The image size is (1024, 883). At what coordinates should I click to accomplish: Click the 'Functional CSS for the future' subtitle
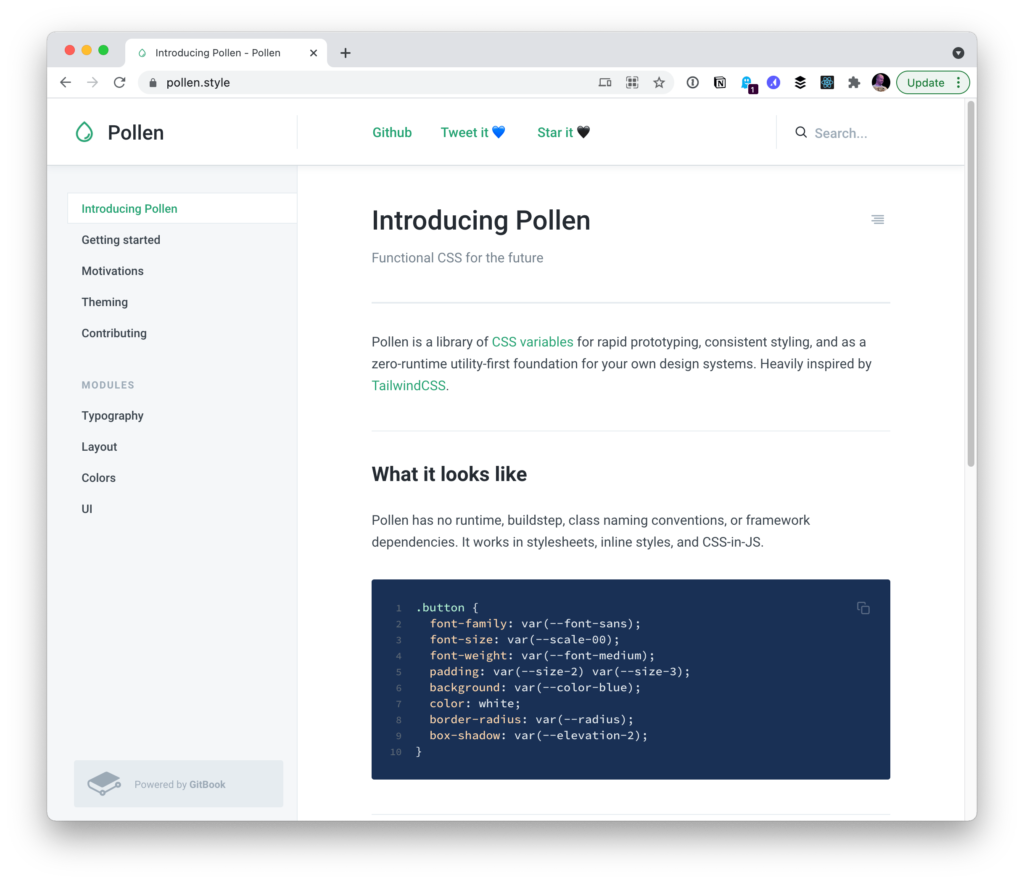pyautogui.click(x=457, y=258)
